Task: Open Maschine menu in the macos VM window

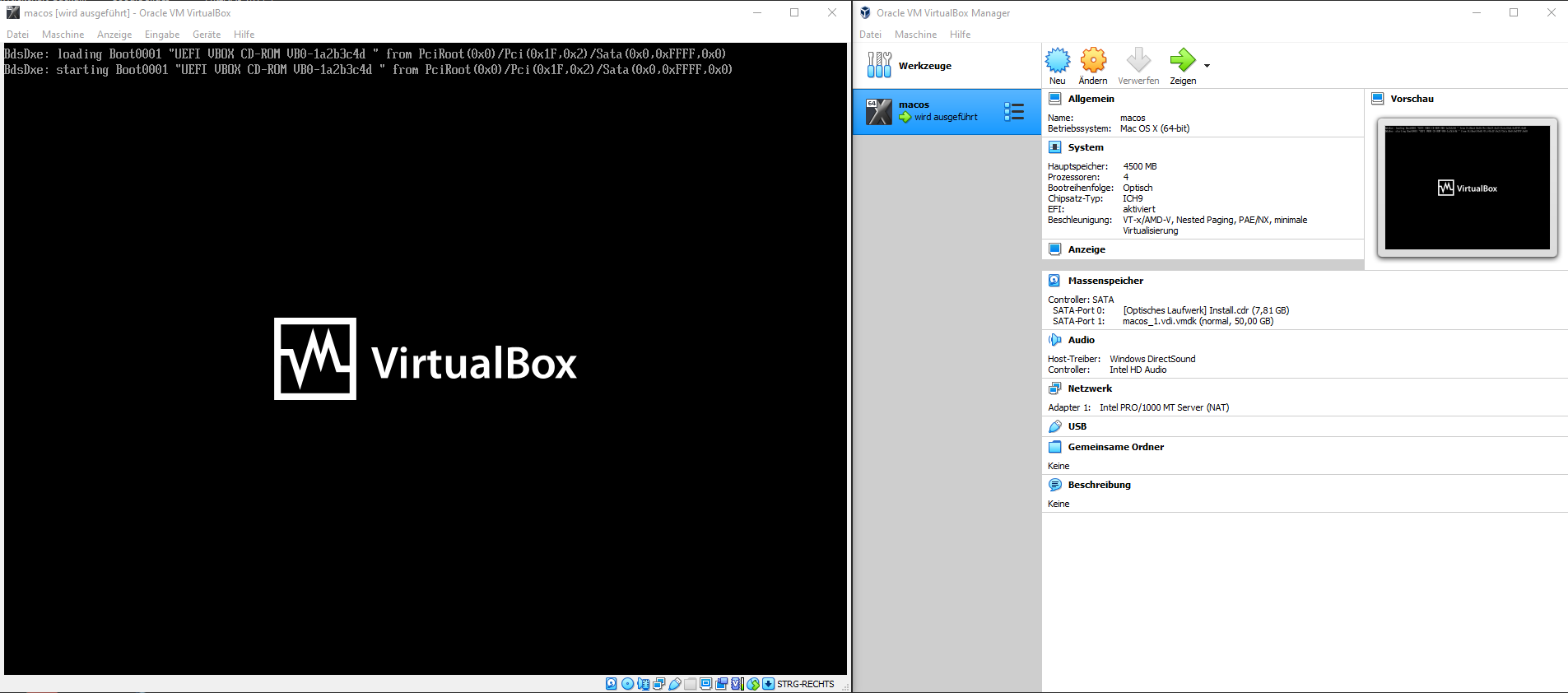Action: coord(63,35)
